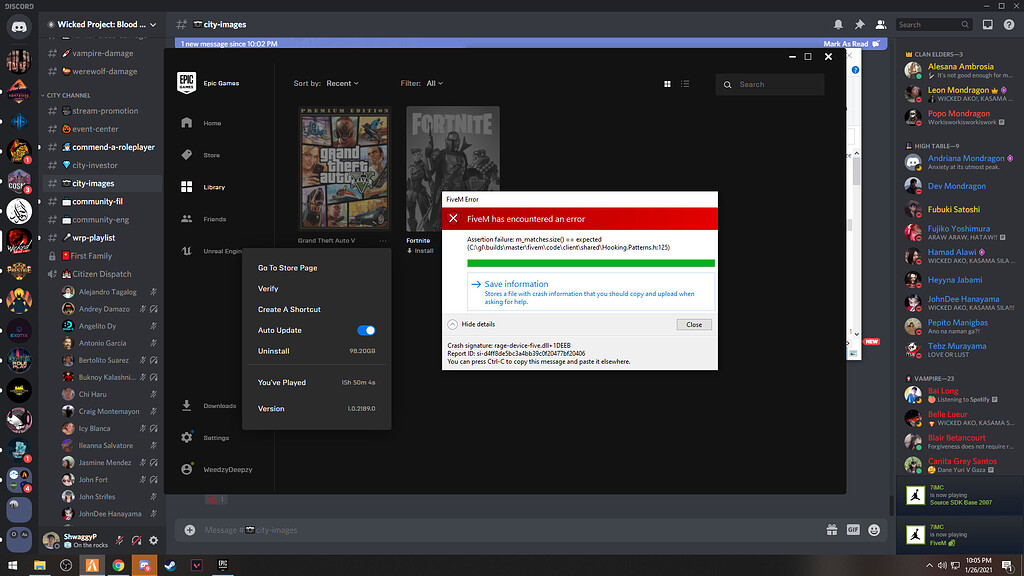This screenshot has height=576, width=1024.
Task: Open Epic Games Settings gear
Action: 187,438
